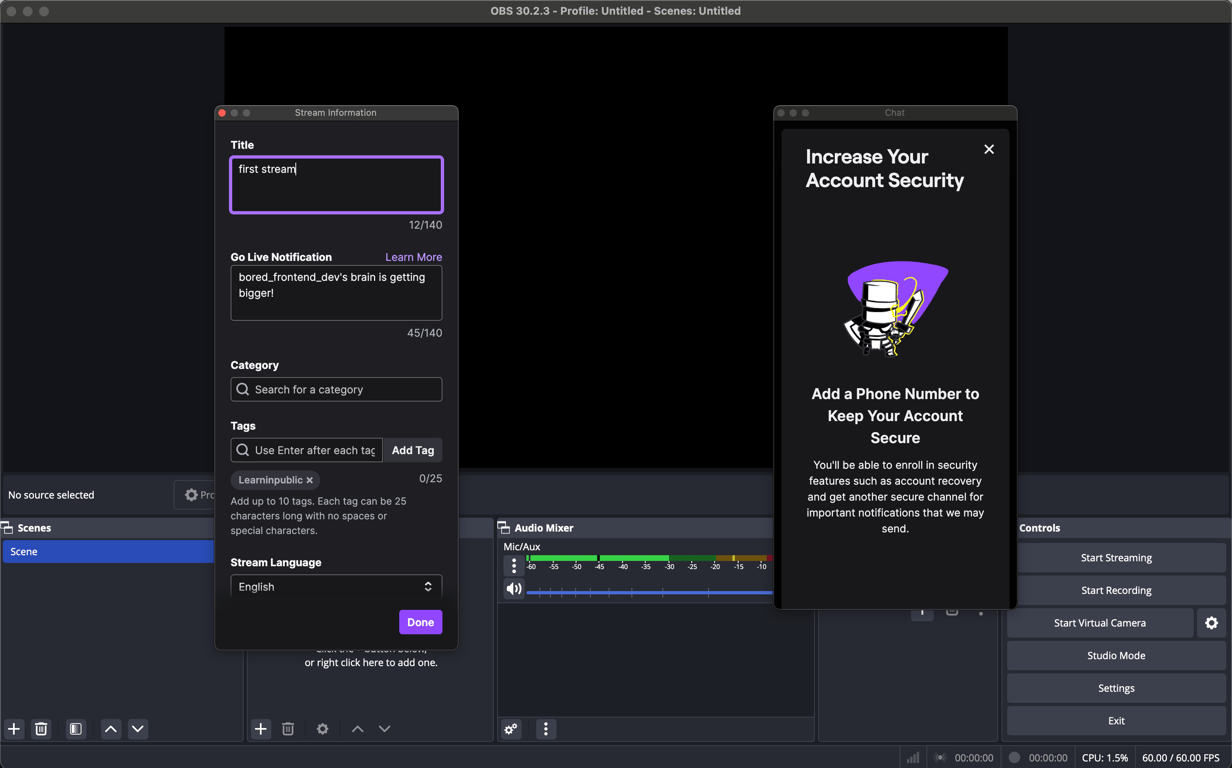Close the account security prompt in Chat
The image size is (1232, 768).
coord(989,149)
